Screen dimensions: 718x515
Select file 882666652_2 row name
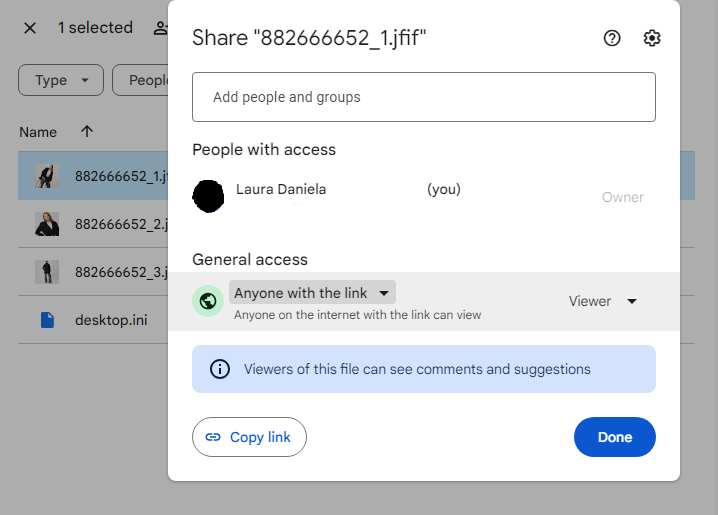click(x=121, y=224)
